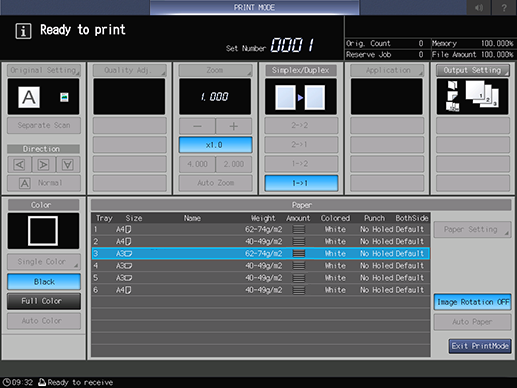Select upside-down original direction icon
The image size is (517, 388).
pyautogui.click(x=68, y=165)
